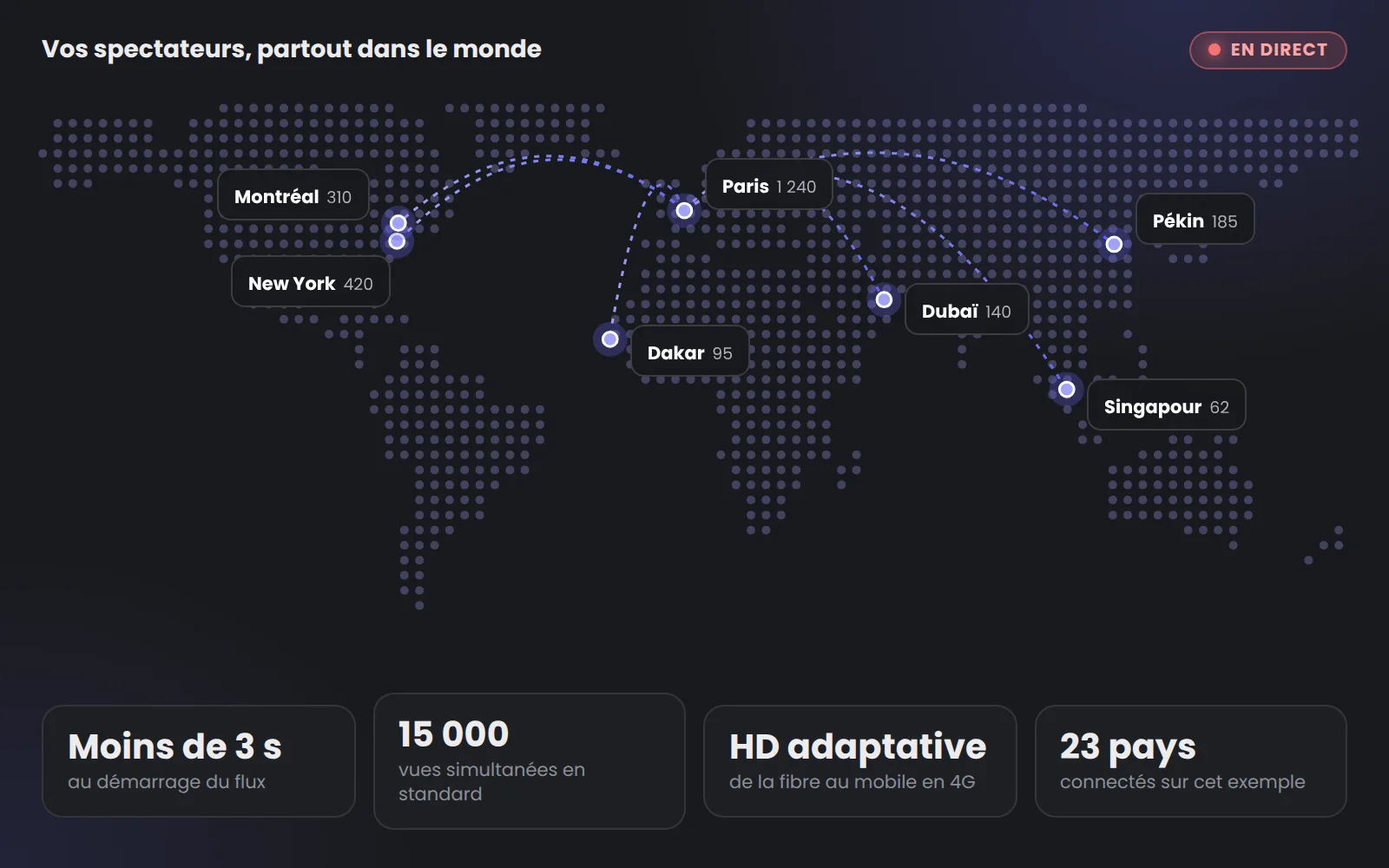Open the Paris 1 240 label

(x=769, y=185)
